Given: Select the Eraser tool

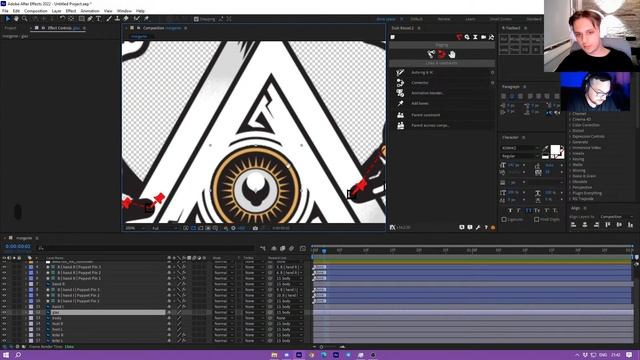Looking at the screenshot, I should [x=126, y=19].
